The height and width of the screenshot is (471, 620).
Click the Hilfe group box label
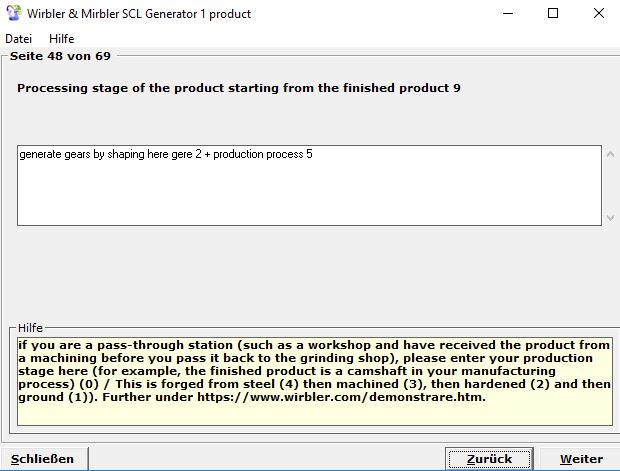(x=31, y=327)
